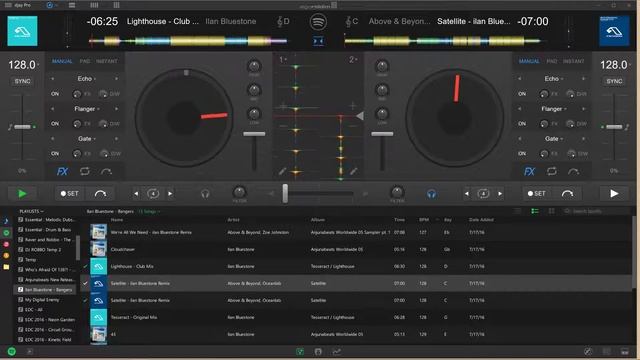The image size is (640, 360).
Task: Activate the right deck loop button
Action: click(x=483, y=194)
